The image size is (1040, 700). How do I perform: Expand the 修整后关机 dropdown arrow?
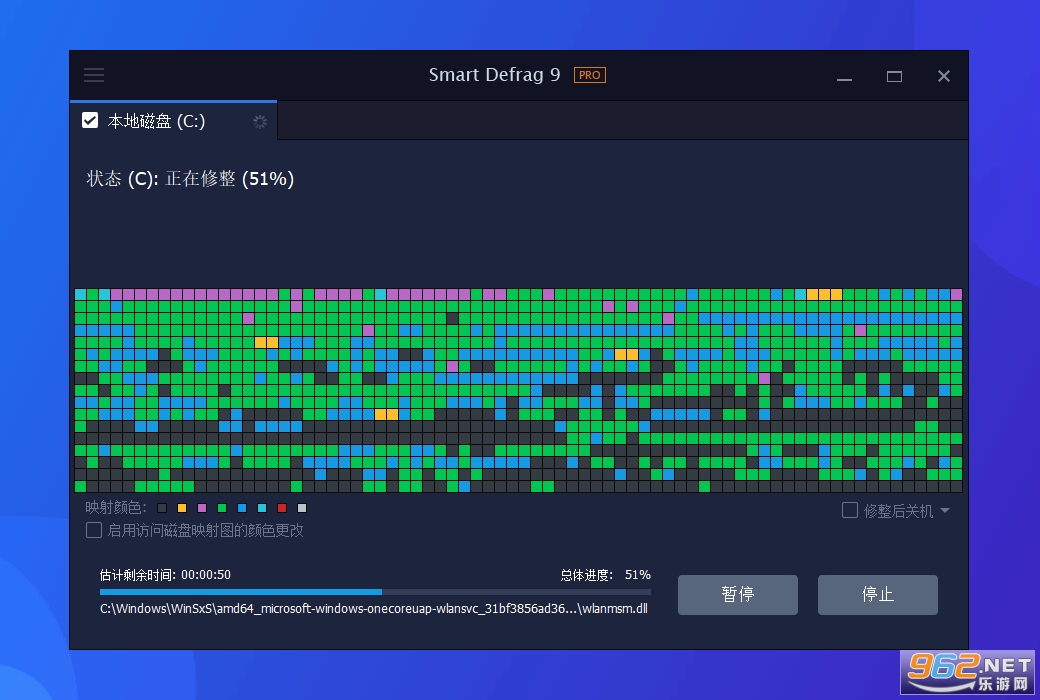[945, 510]
